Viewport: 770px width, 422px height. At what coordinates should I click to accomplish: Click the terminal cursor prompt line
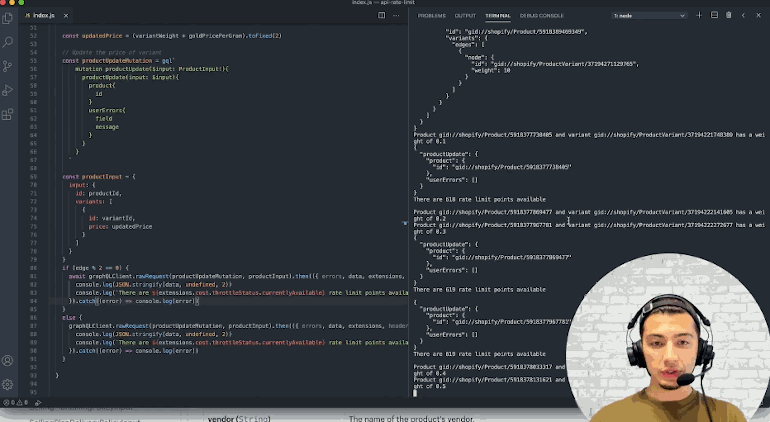[415, 393]
